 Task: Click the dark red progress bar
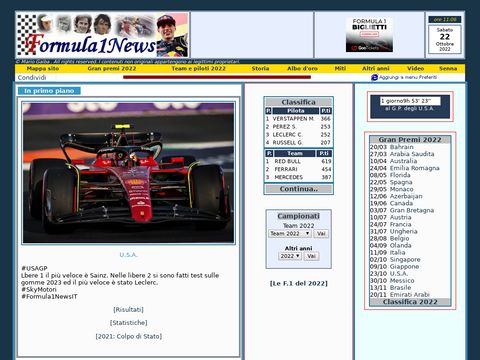pos(217,77)
